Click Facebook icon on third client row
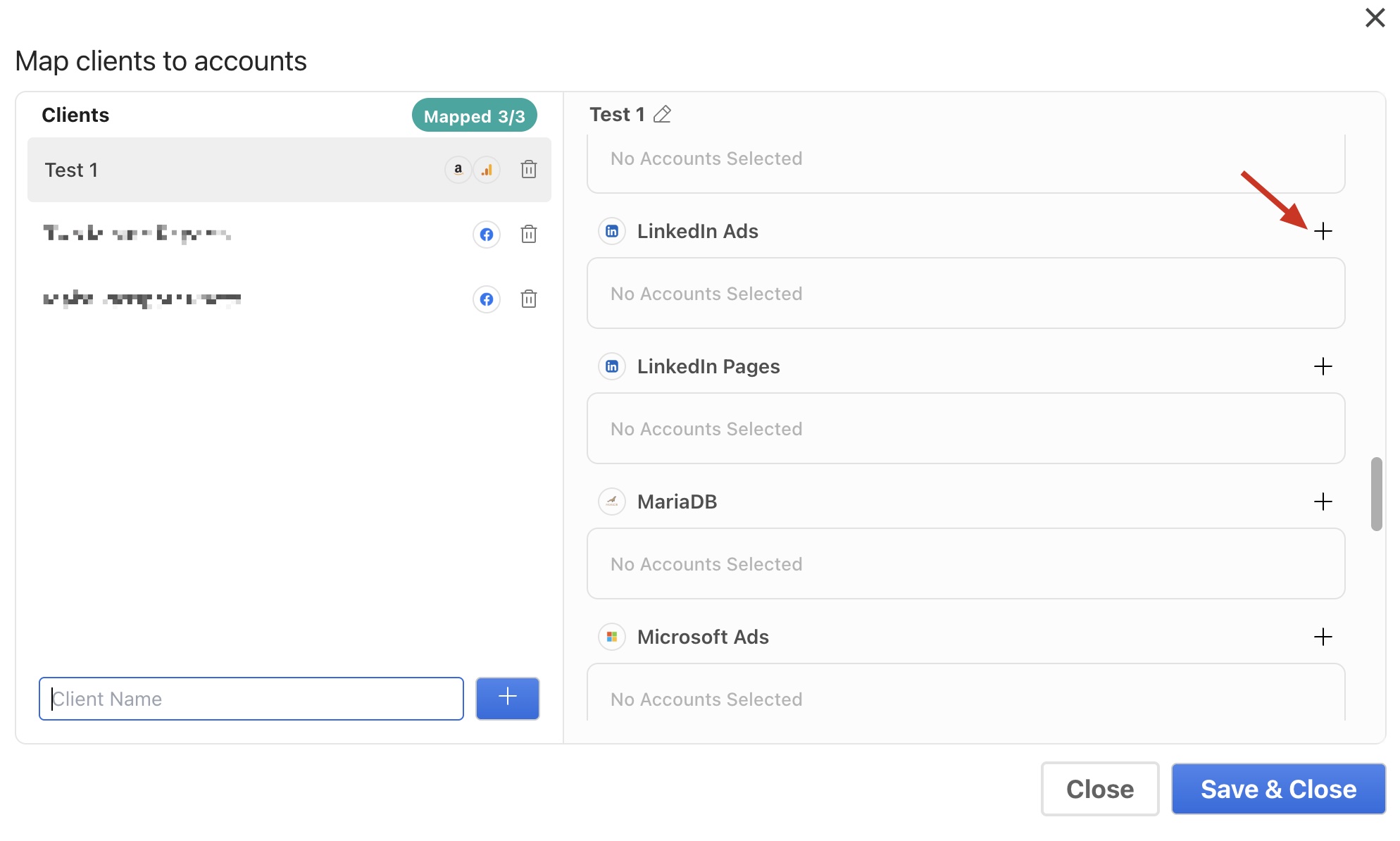The width and height of the screenshot is (1400, 841). 487,299
